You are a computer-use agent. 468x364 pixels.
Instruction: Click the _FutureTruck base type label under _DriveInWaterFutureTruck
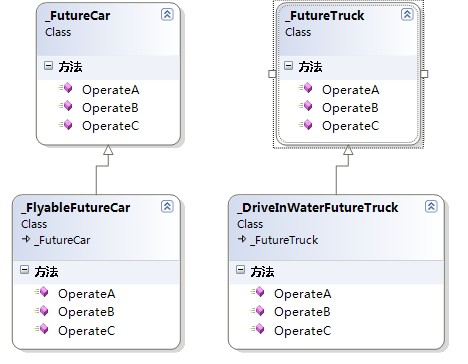click(284, 240)
